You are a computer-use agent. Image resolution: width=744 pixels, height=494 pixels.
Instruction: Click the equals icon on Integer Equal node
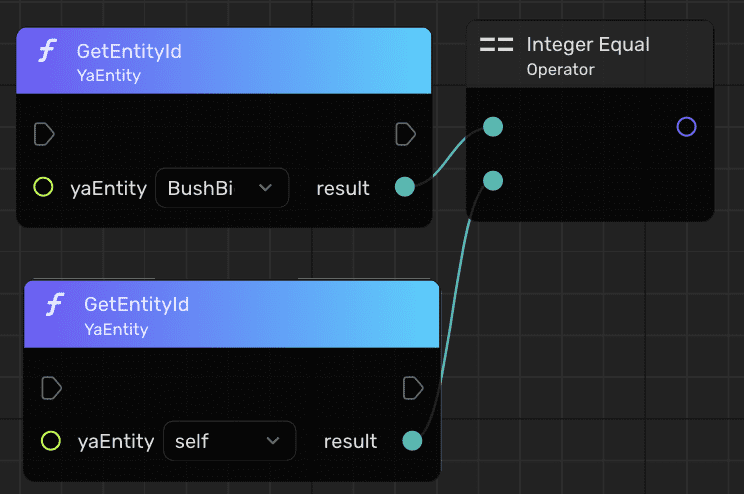coord(496,45)
